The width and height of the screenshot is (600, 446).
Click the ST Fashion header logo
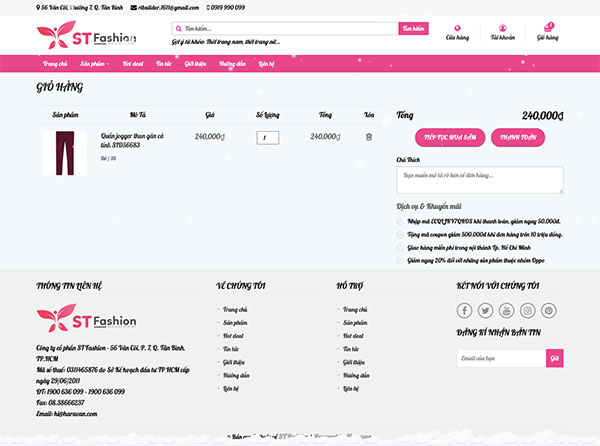(x=86, y=35)
